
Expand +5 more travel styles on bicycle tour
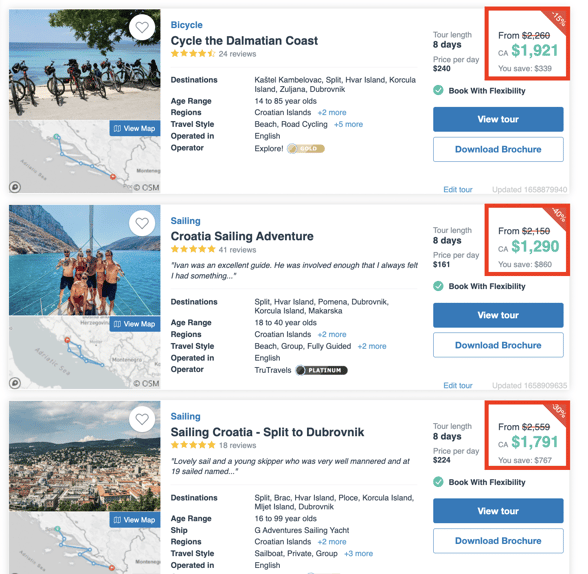pyautogui.click(x=348, y=124)
